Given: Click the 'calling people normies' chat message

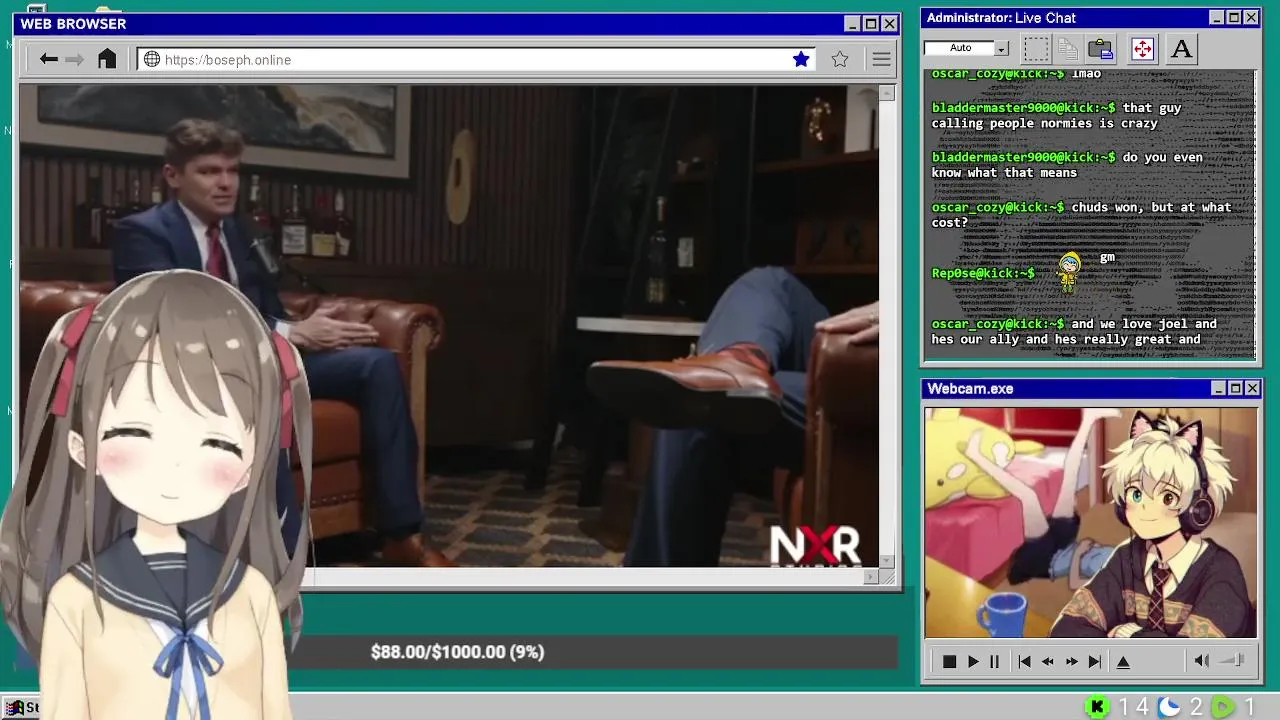Looking at the screenshot, I should coord(1056,115).
